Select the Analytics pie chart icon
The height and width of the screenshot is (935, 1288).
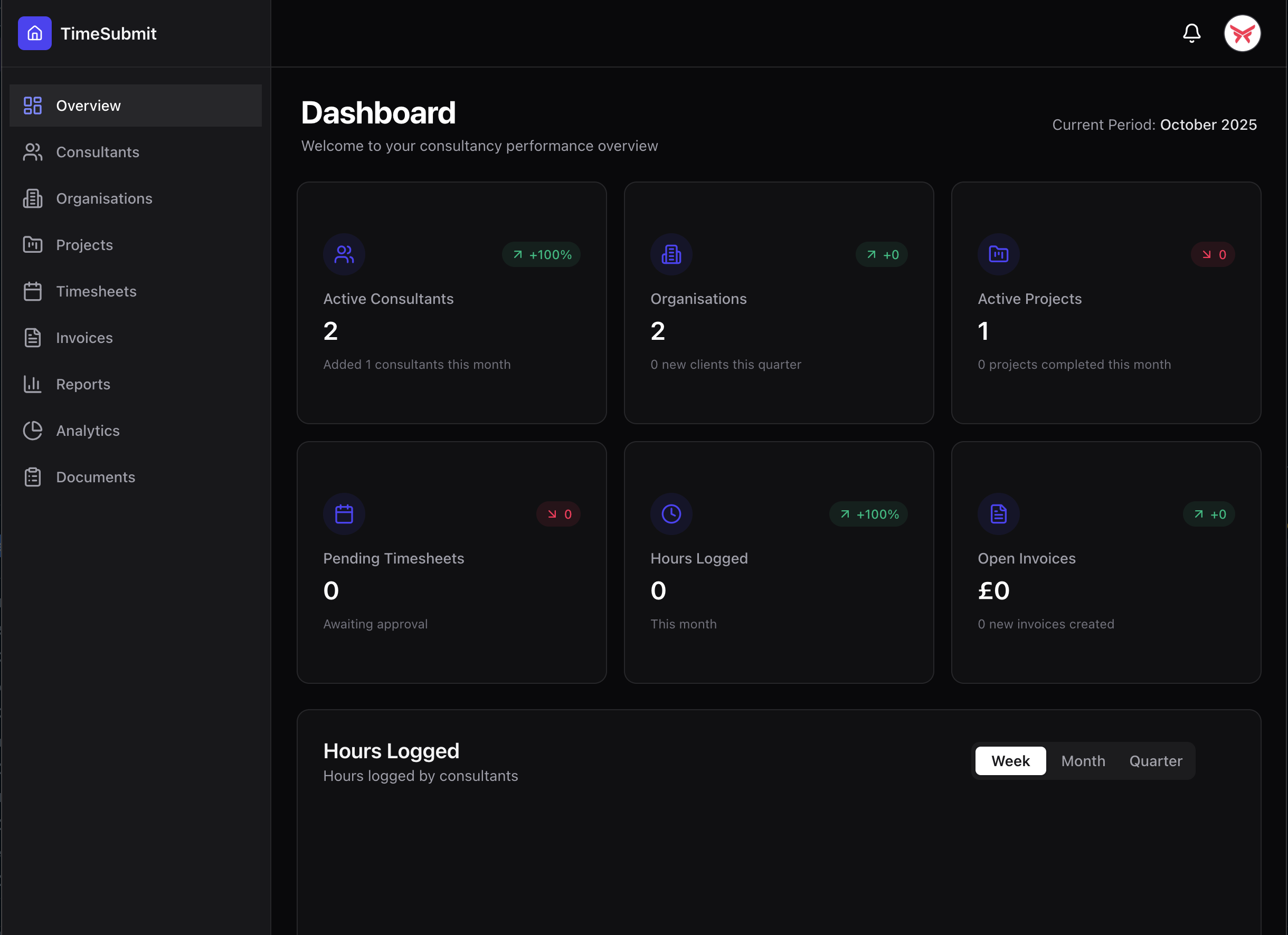click(x=32, y=431)
